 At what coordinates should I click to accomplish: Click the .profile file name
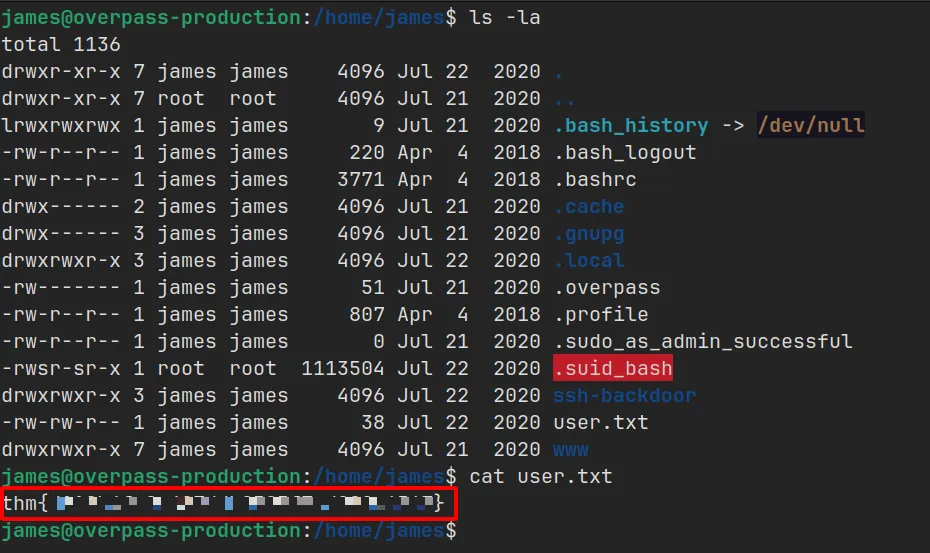[600, 314]
